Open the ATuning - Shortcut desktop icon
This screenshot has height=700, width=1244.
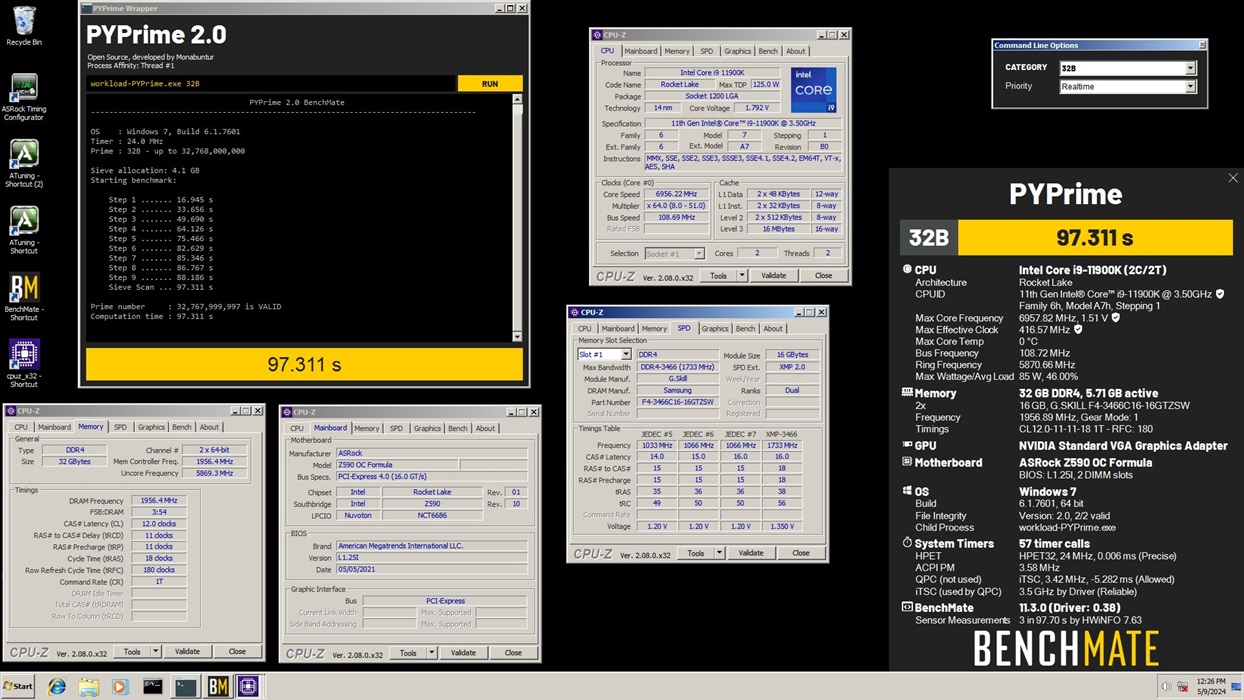tap(23, 230)
